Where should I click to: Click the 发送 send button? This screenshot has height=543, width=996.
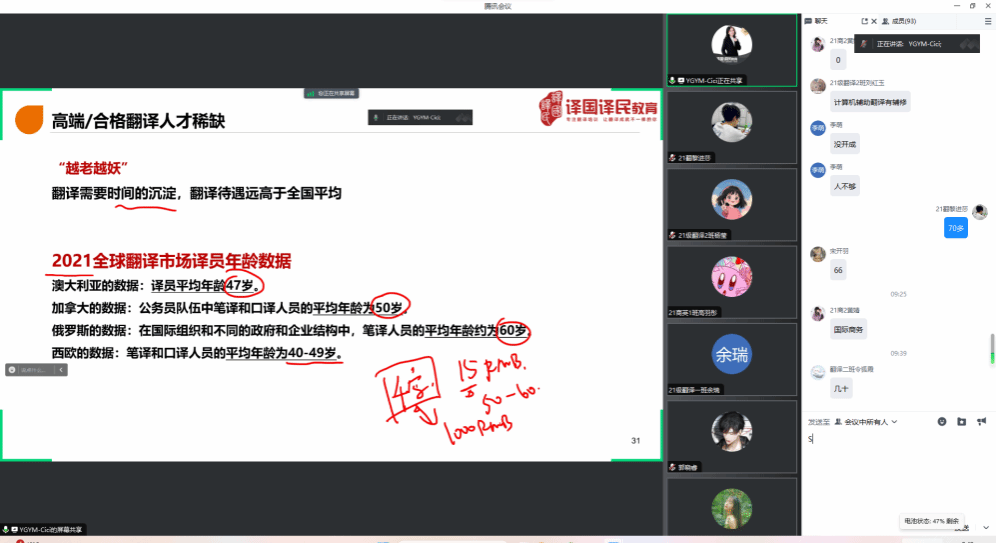[958, 528]
